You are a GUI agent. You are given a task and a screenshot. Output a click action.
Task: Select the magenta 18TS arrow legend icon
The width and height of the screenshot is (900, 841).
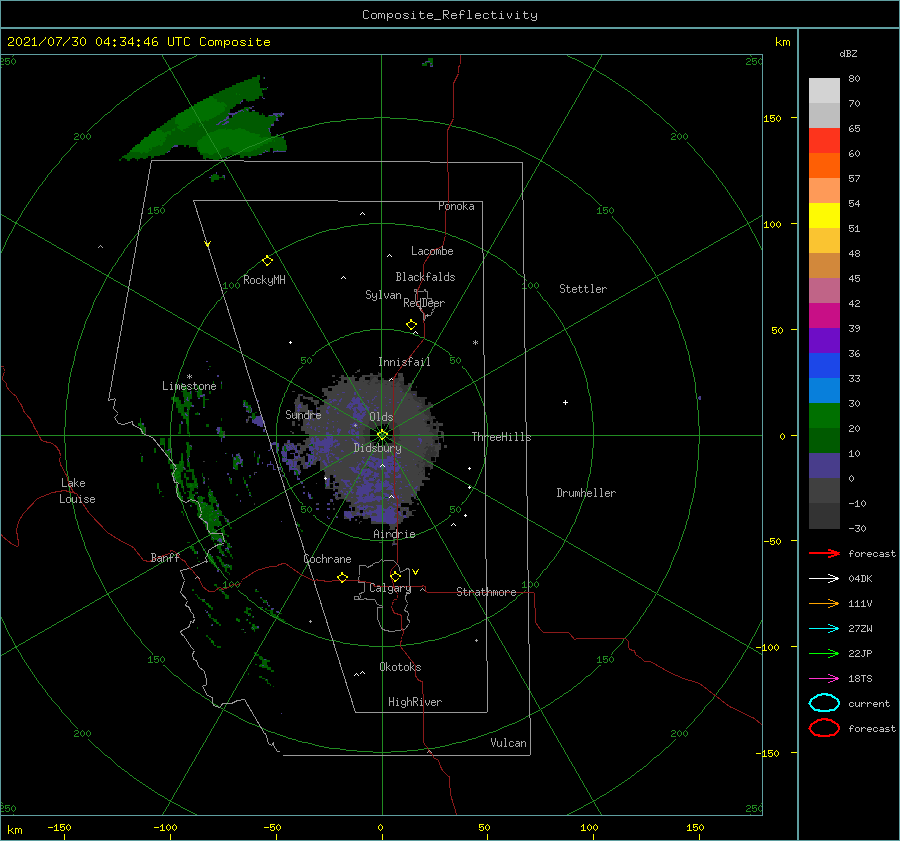click(824, 679)
